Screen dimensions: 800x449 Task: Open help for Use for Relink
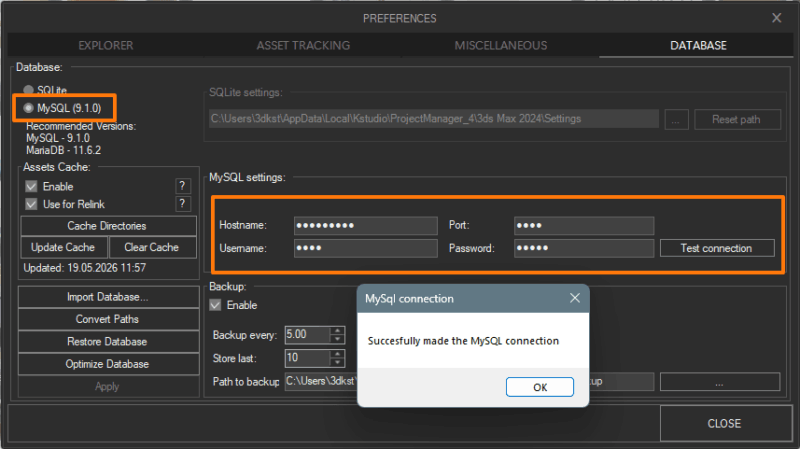pyautogui.click(x=183, y=204)
